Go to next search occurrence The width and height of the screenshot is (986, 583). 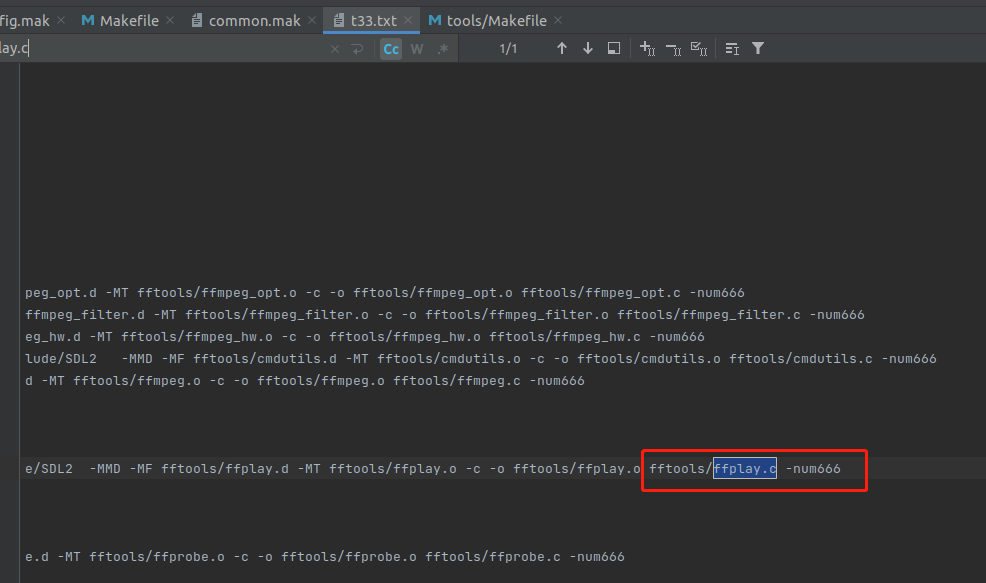588,48
